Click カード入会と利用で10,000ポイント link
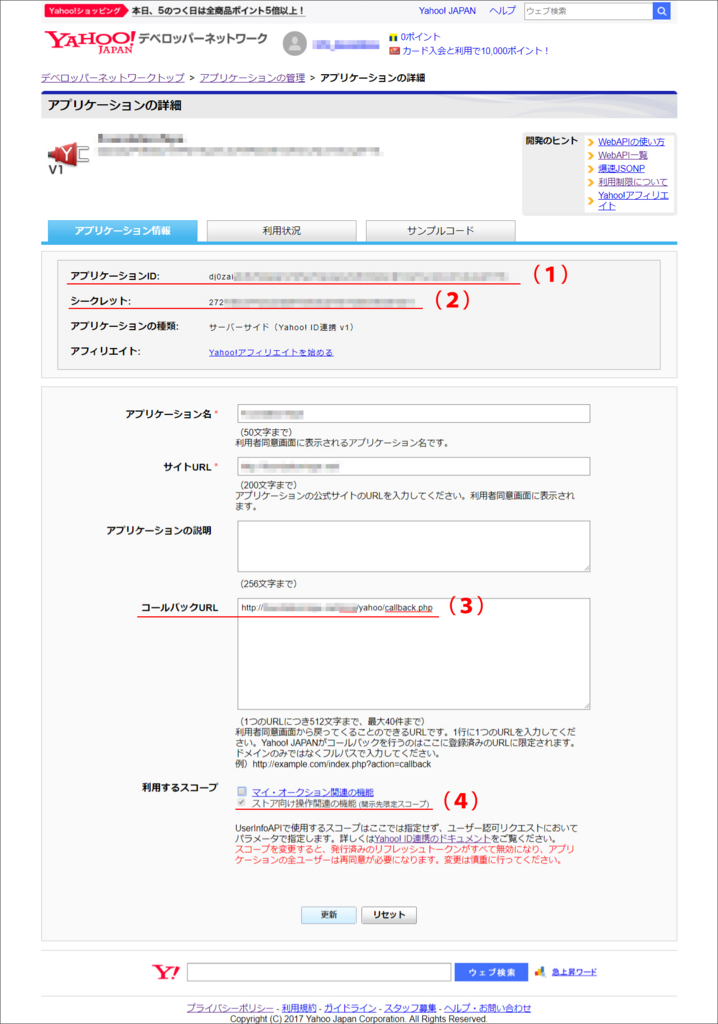The width and height of the screenshot is (718, 1024). click(x=475, y=50)
